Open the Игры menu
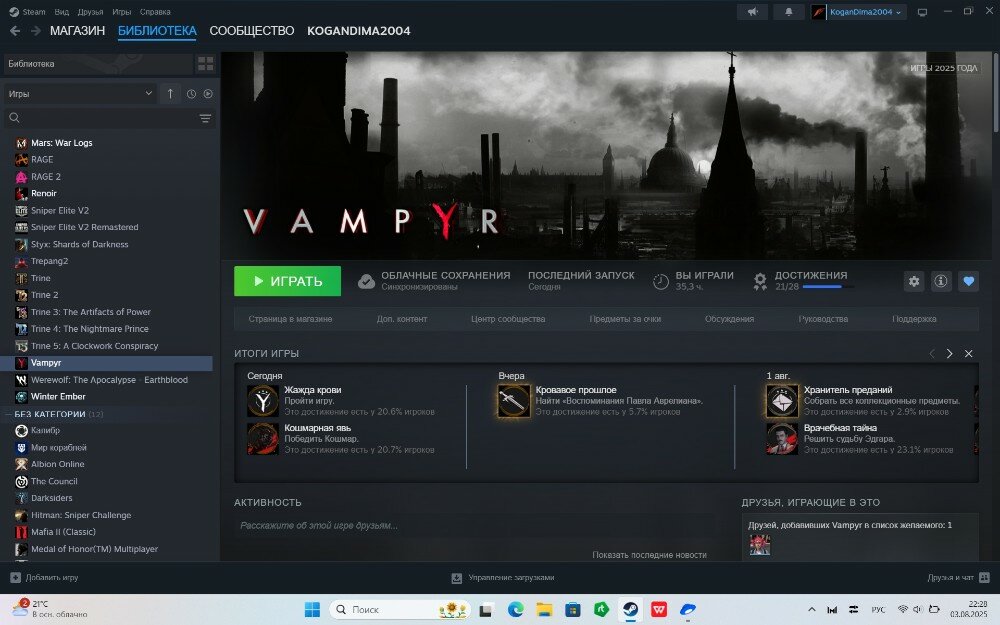Image resolution: width=1000 pixels, height=625 pixels. 121,11
